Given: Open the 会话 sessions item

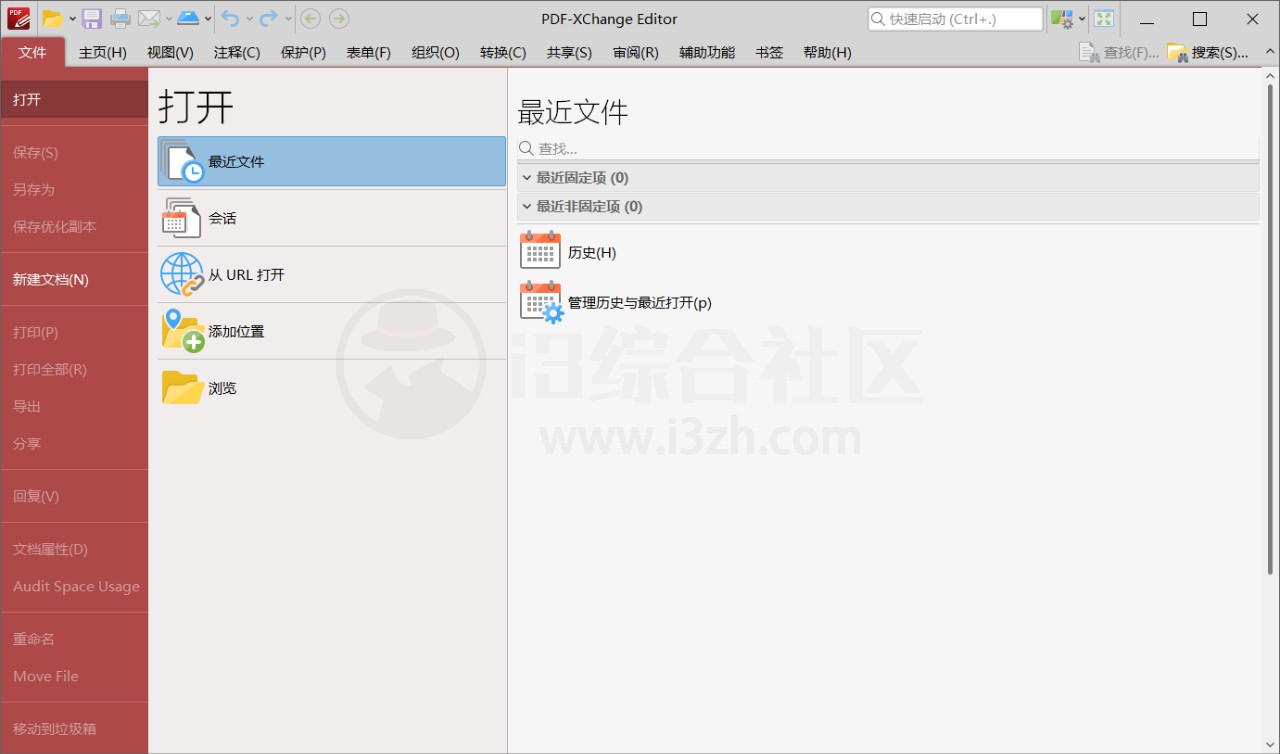Looking at the screenshot, I should point(332,218).
